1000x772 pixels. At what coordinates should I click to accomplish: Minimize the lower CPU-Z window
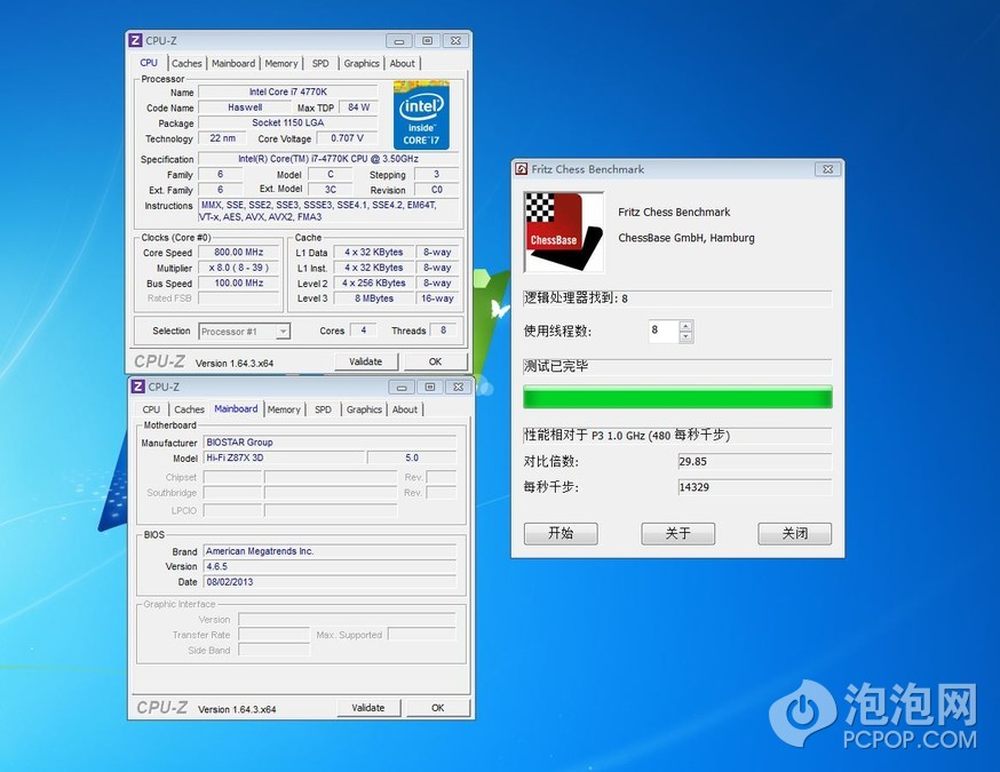(402, 387)
